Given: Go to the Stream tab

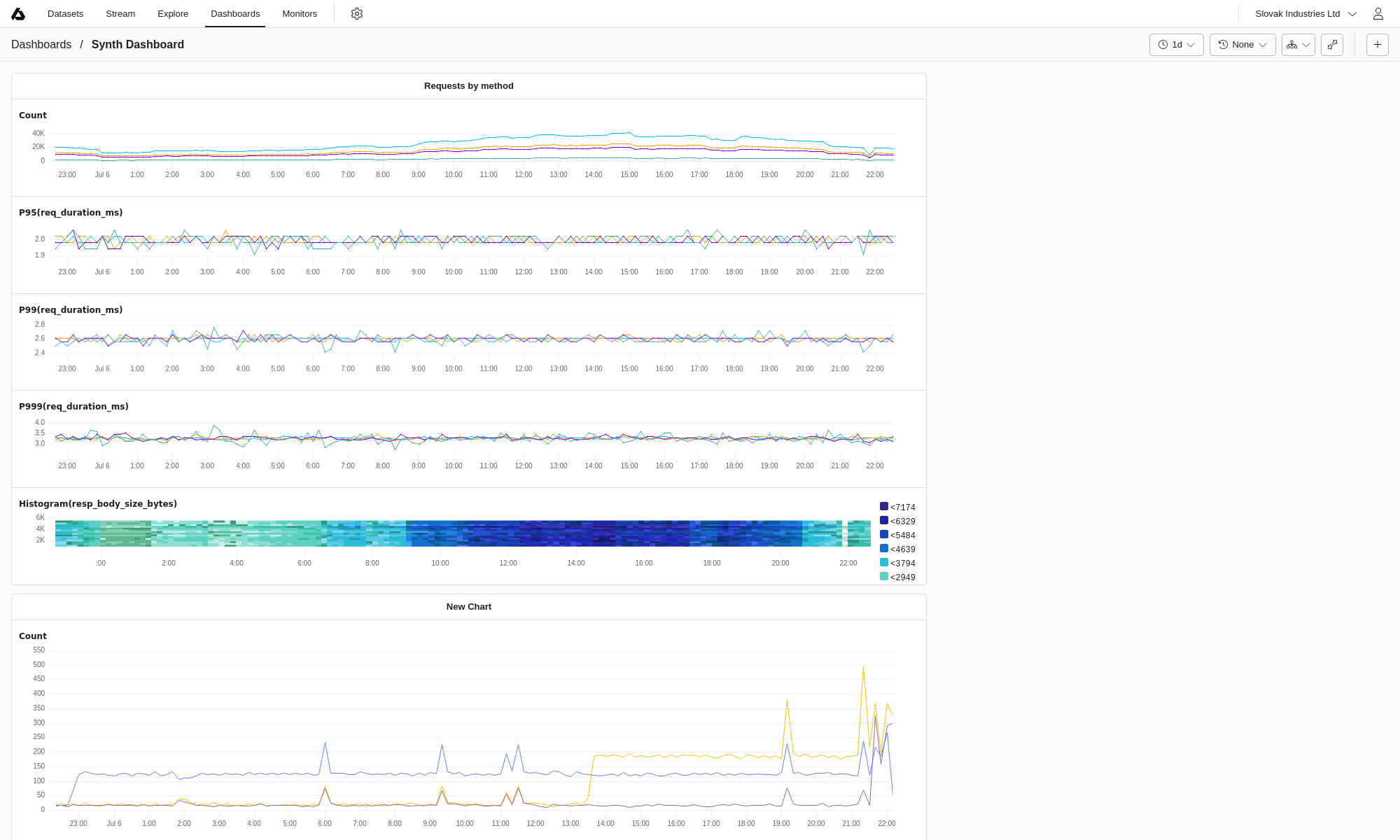Looking at the screenshot, I should (x=120, y=14).
